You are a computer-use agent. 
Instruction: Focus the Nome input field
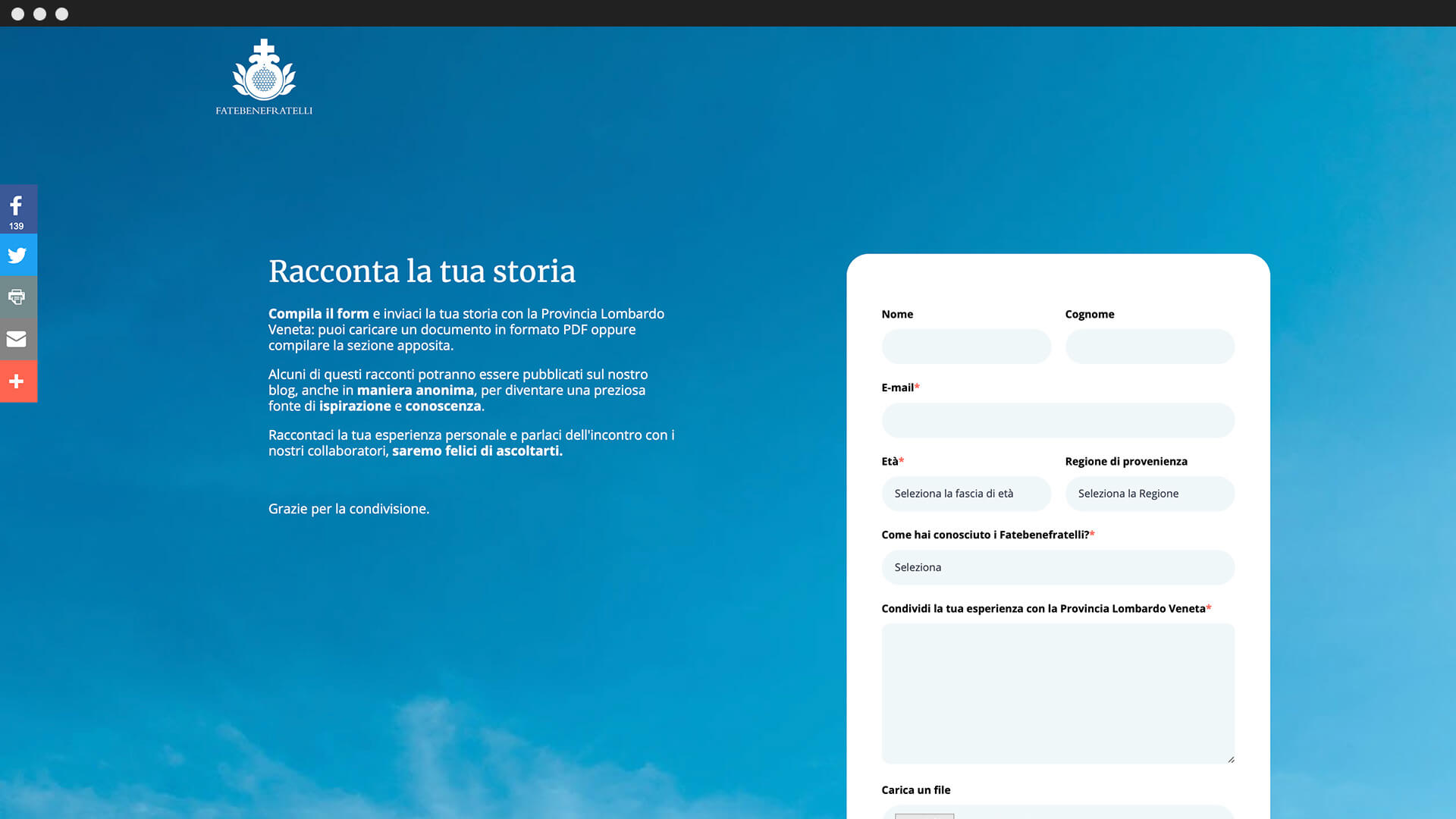coord(965,347)
